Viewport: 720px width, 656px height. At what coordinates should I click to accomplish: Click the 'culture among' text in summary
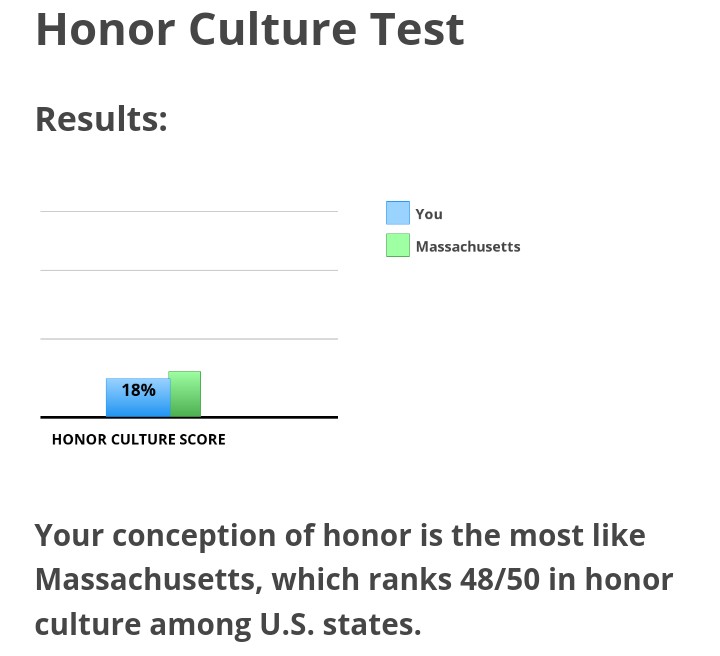[x=143, y=625]
